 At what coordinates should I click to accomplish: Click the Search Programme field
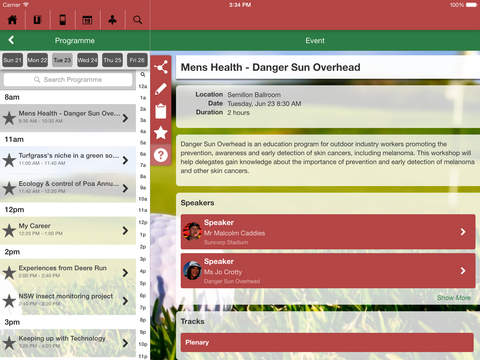(x=68, y=80)
